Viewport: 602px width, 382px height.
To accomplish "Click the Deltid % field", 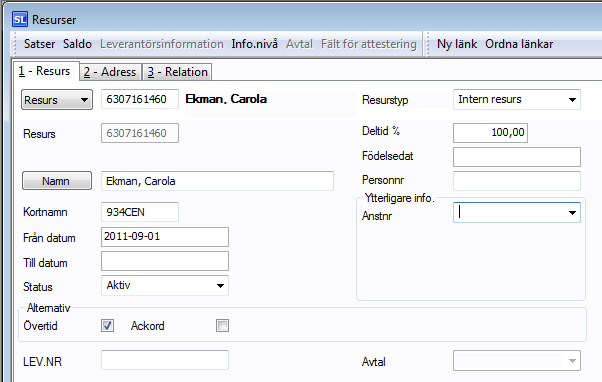I will 490,133.
